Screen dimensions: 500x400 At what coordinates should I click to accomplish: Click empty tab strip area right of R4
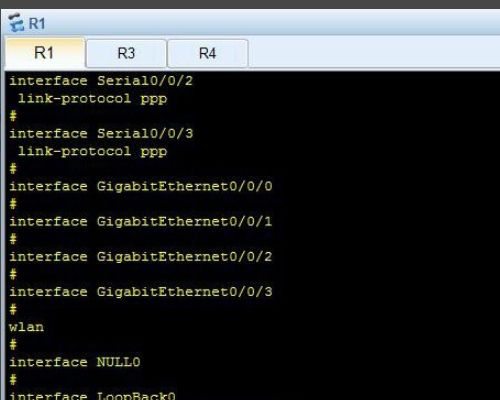(x=373, y=53)
